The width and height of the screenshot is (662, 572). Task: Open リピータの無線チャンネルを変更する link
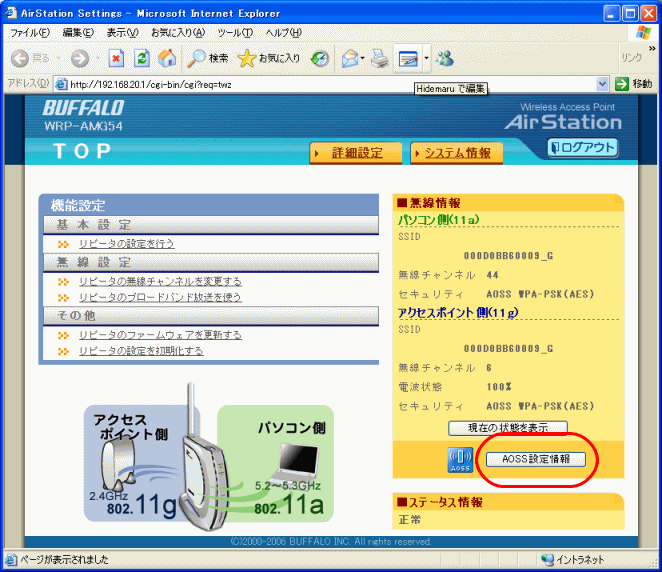(x=160, y=282)
